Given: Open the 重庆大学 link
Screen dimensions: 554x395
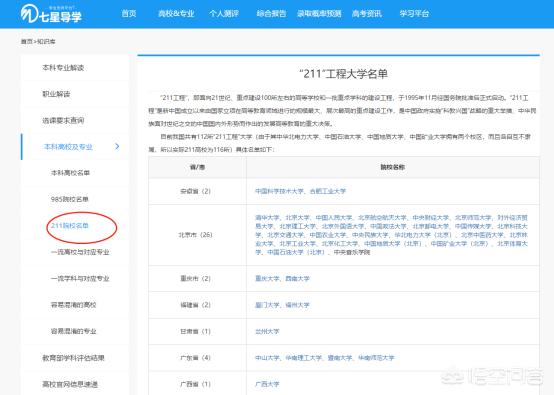Looking at the screenshot, I should click(x=267, y=278).
